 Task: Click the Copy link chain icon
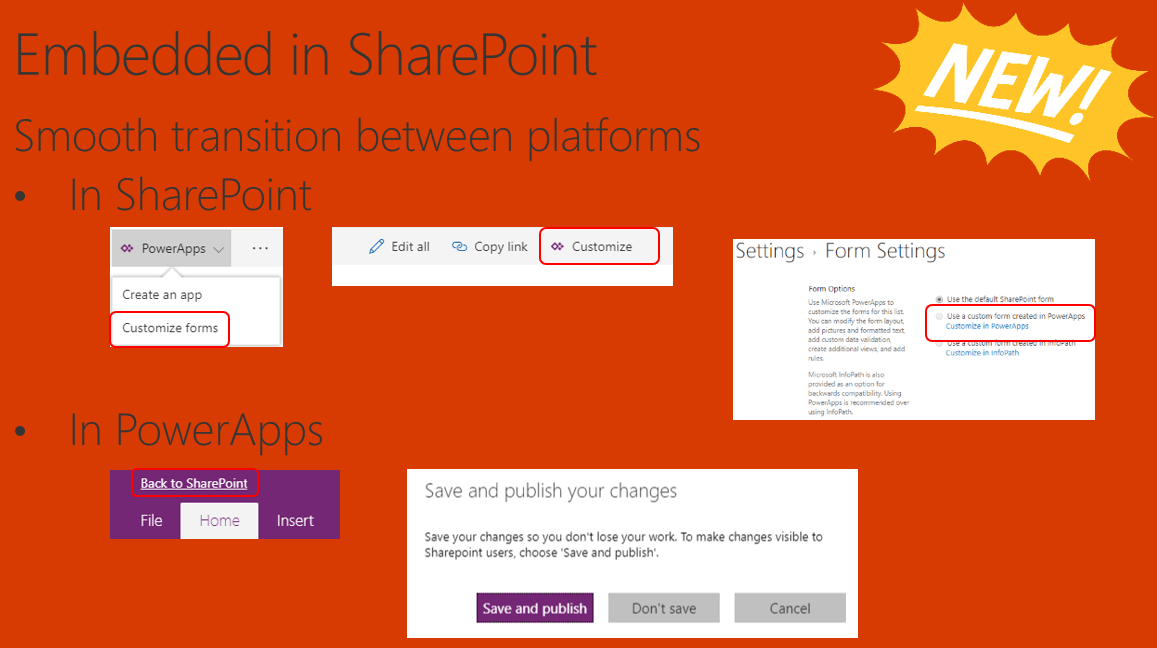coord(460,247)
